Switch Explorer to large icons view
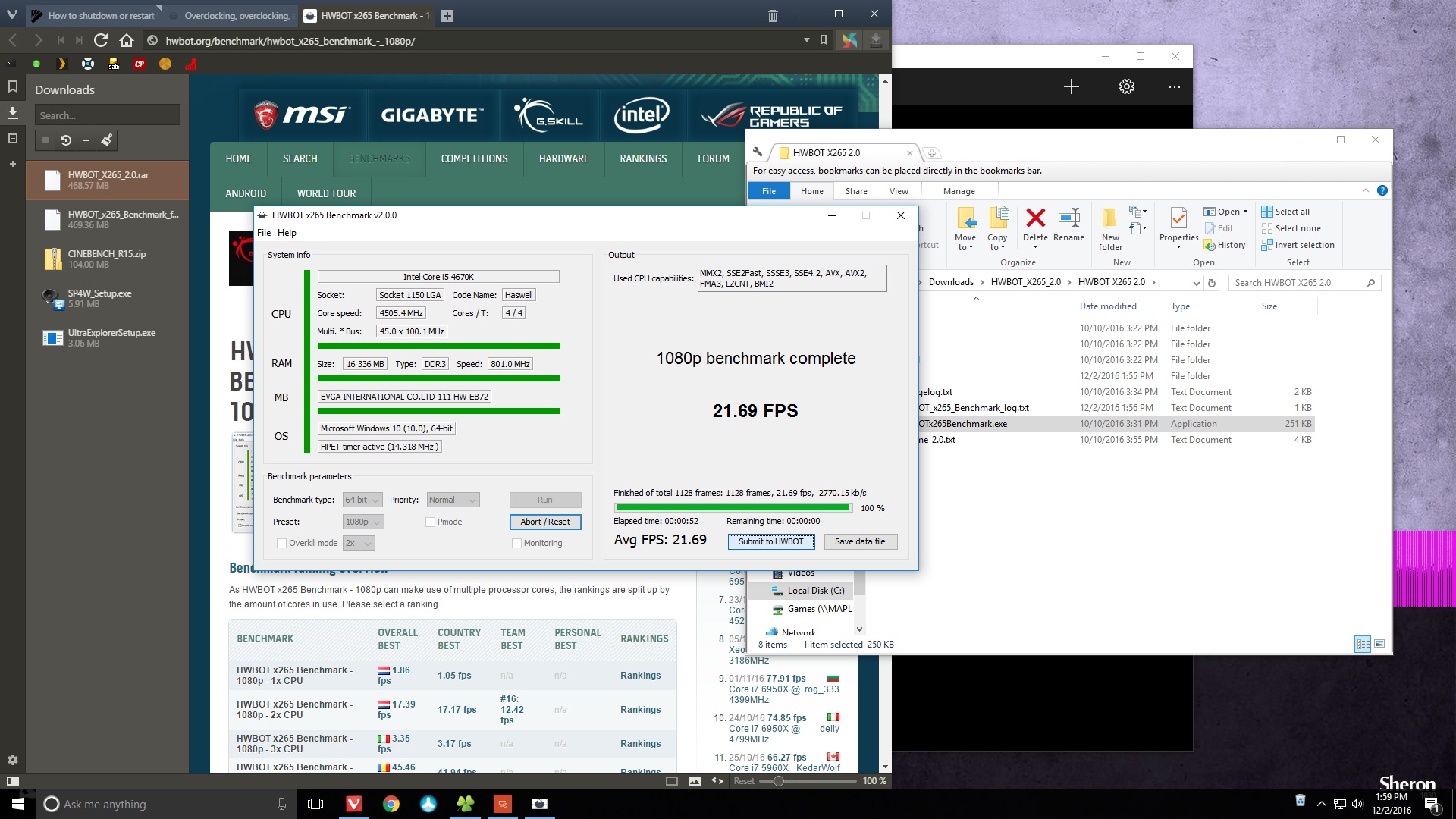 click(1379, 644)
